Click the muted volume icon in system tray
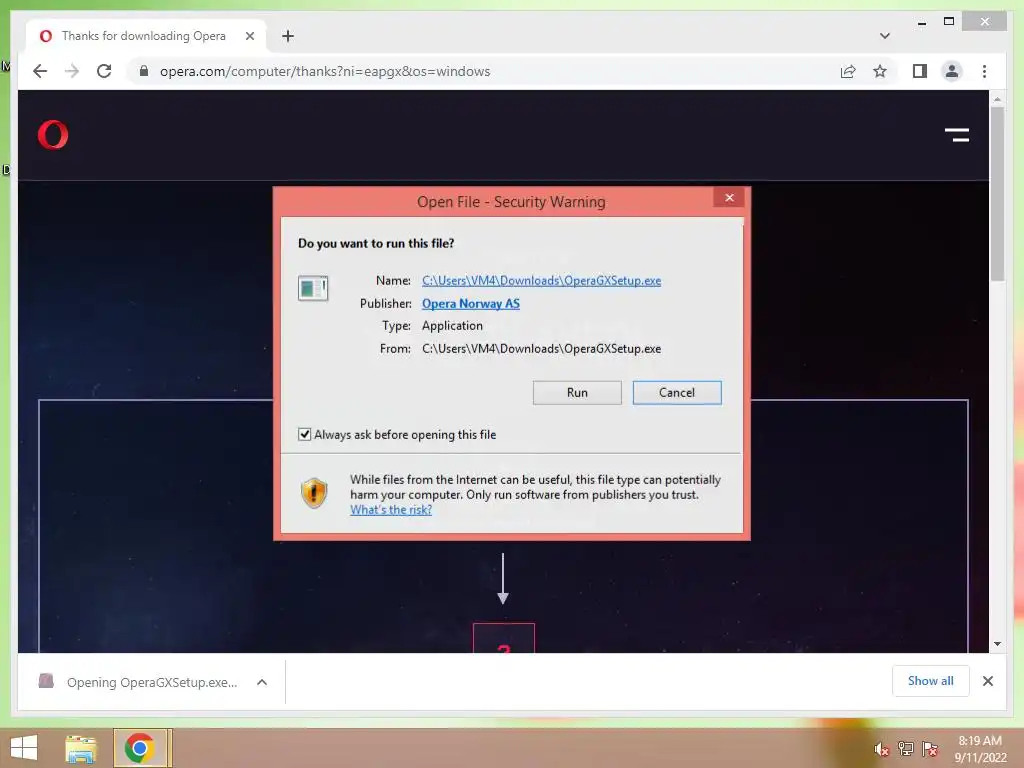 [x=881, y=749]
